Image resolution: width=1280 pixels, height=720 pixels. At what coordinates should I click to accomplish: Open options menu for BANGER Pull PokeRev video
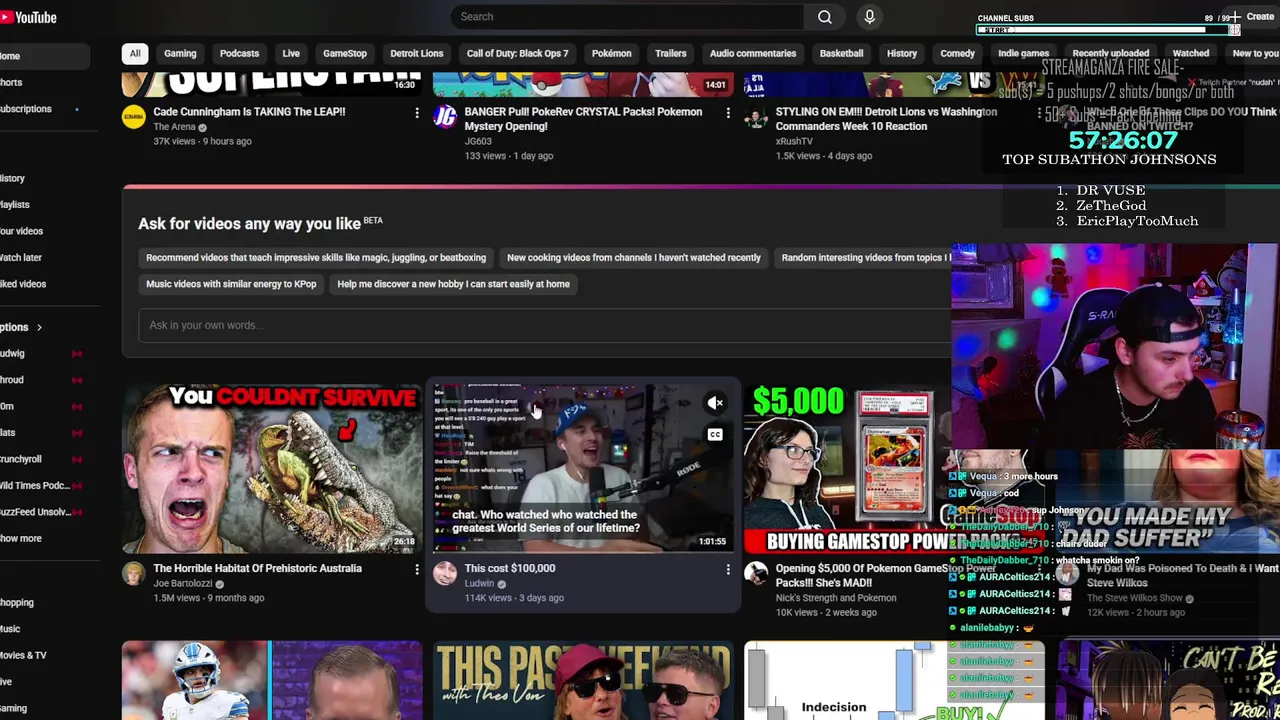point(728,113)
